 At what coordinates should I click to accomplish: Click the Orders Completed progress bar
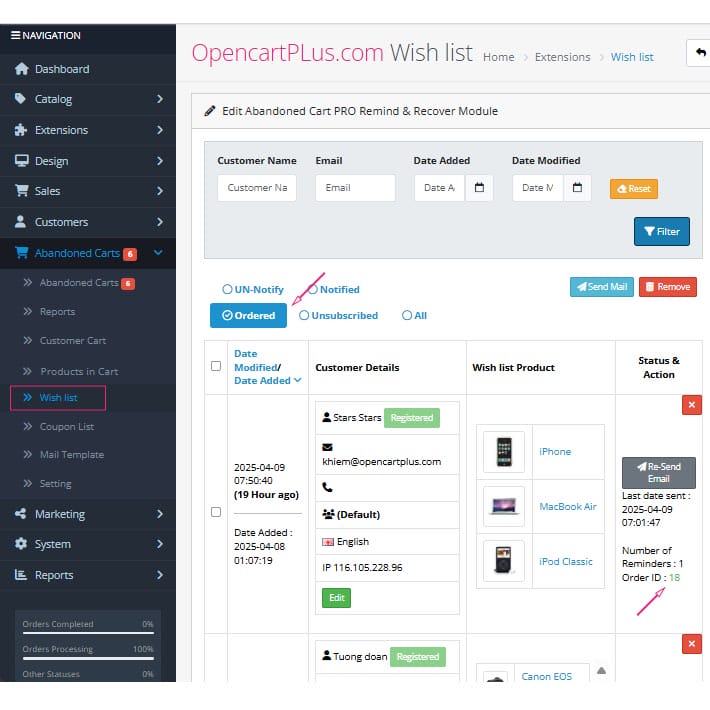pos(88,633)
